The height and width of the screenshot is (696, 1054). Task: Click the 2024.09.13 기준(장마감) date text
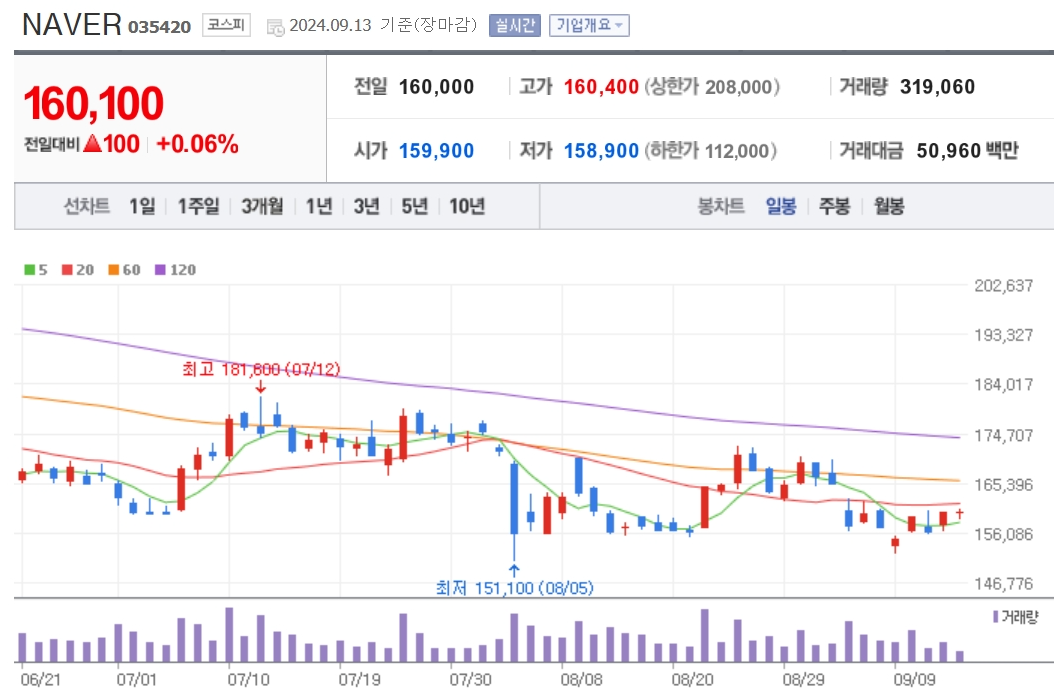[x=383, y=26]
